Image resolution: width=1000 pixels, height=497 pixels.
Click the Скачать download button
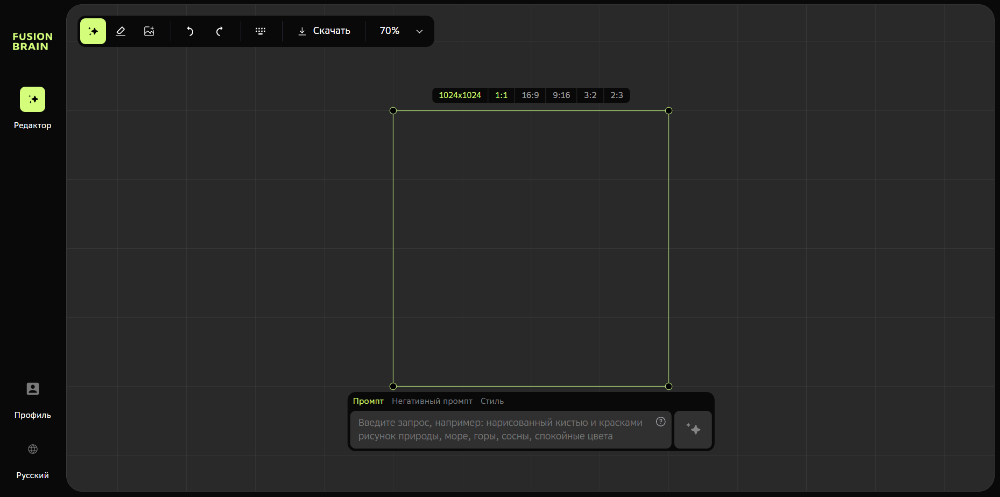click(324, 31)
